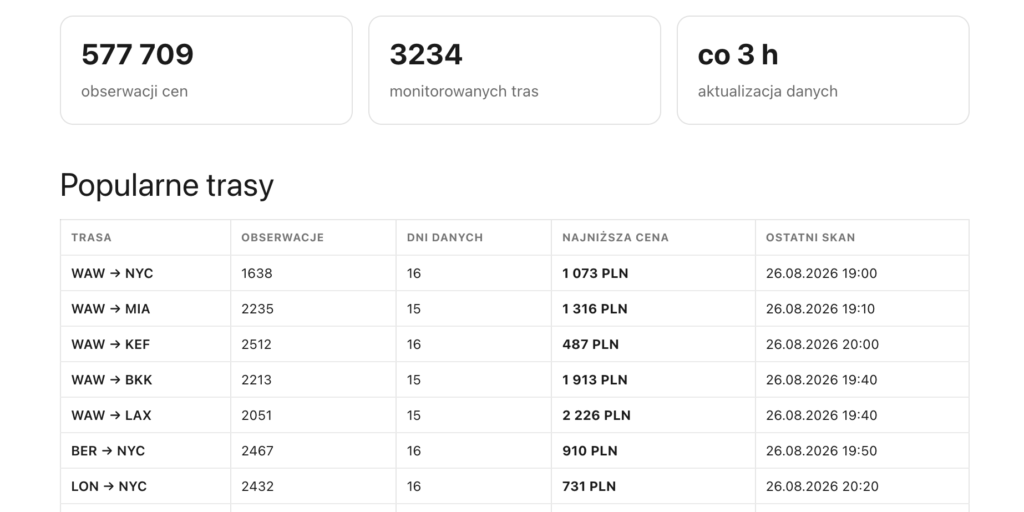Click last scan 26.08.2026 19:50
The height and width of the screenshot is (512, 1024).
822,451
